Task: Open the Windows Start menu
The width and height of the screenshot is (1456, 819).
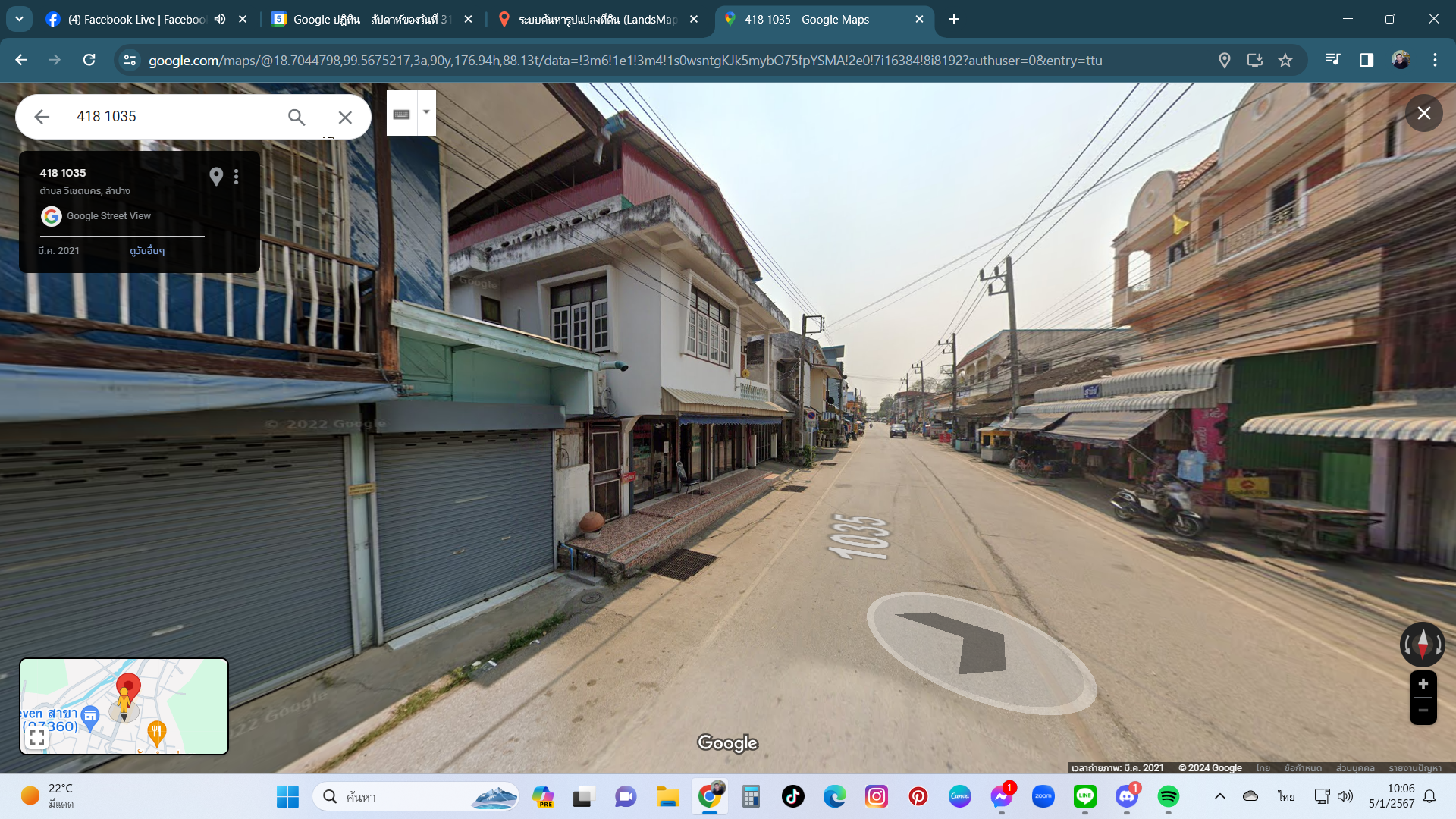Action: pyautogui.click(x=287, y=796)
